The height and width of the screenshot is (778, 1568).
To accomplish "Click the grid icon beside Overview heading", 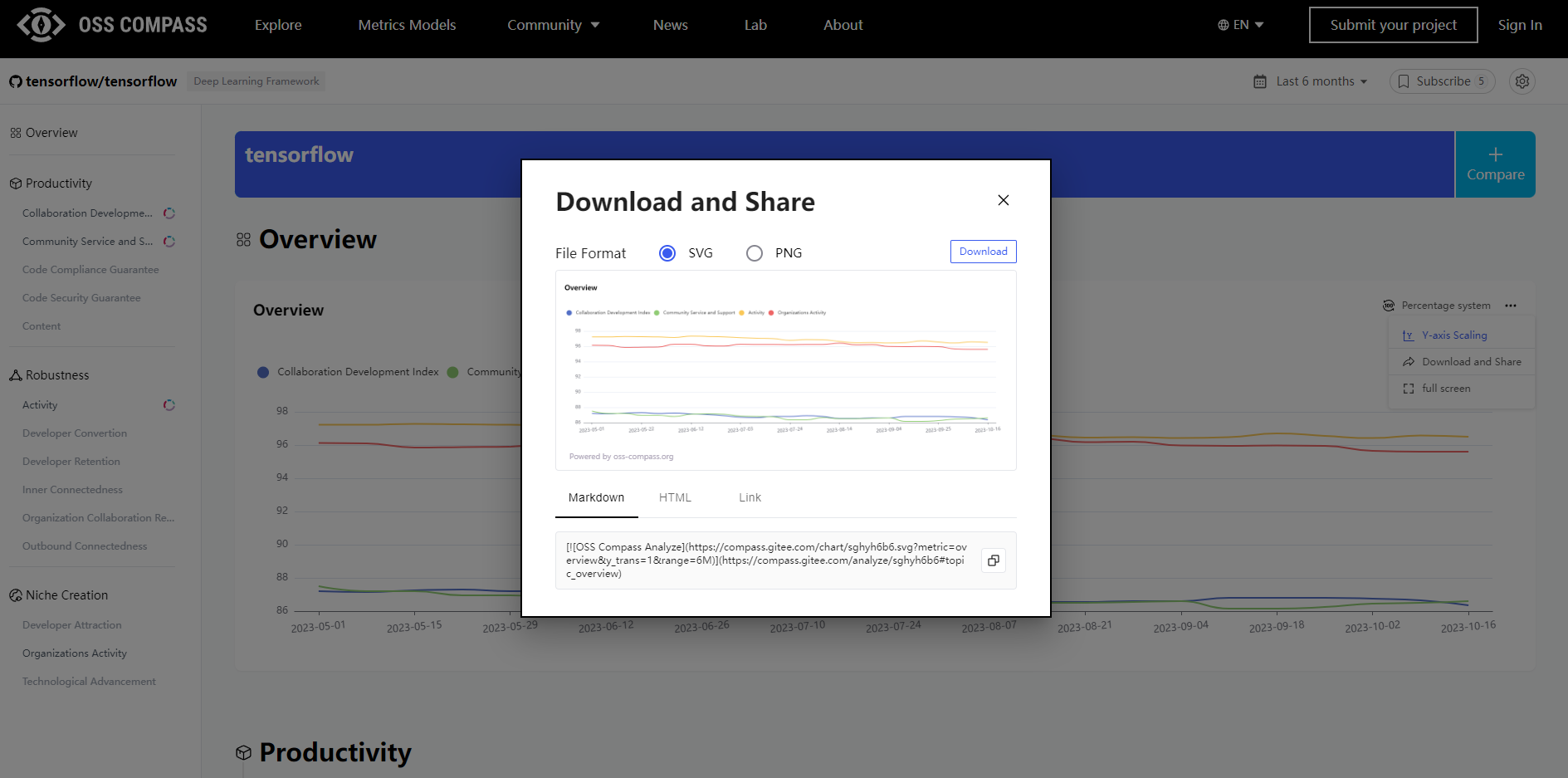I will click(x=243, y=240).
